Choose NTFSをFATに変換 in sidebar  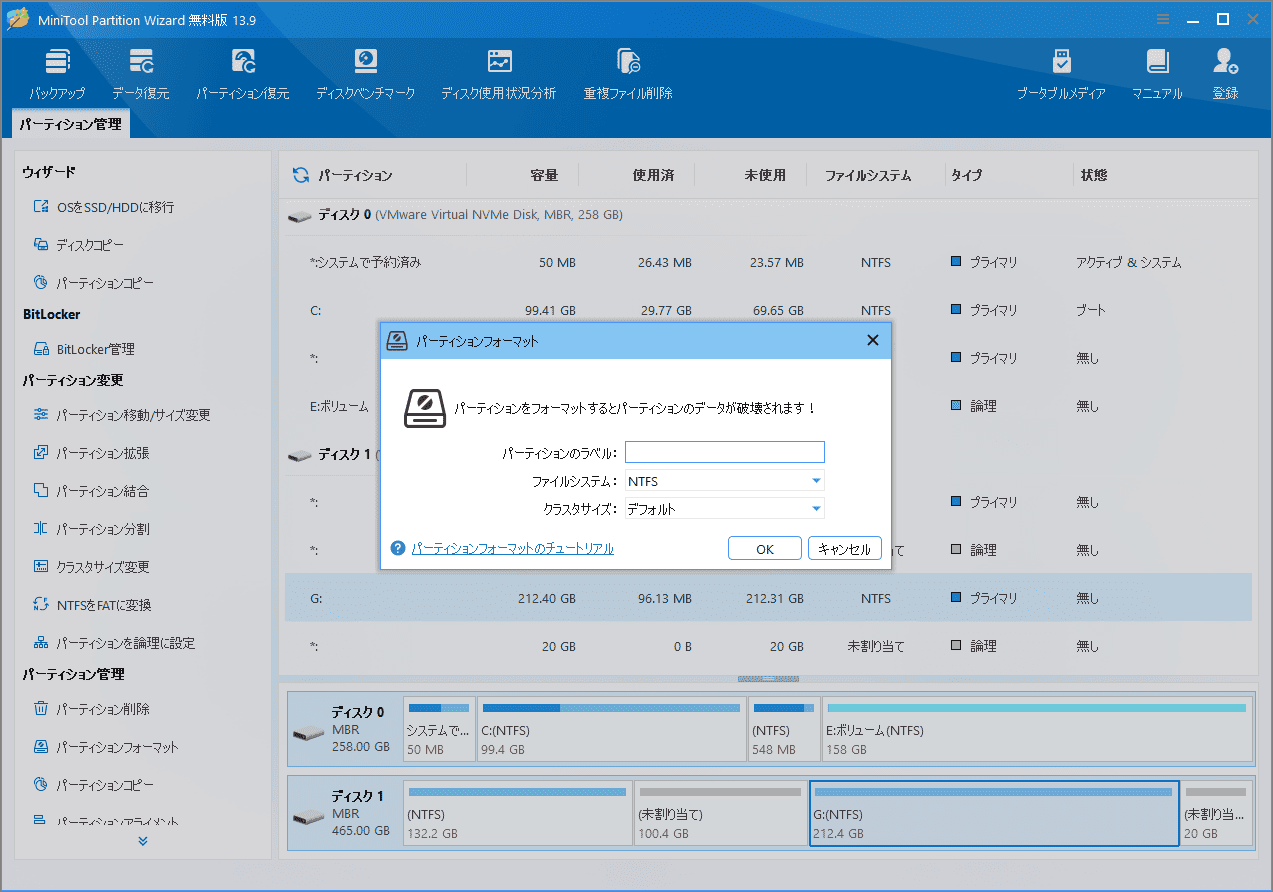click(x=92, y=605)
